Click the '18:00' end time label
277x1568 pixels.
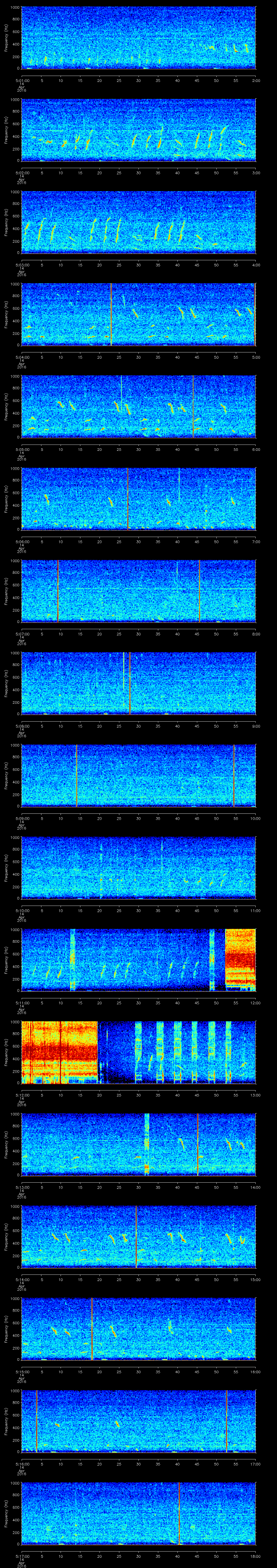click(255, 1556)
